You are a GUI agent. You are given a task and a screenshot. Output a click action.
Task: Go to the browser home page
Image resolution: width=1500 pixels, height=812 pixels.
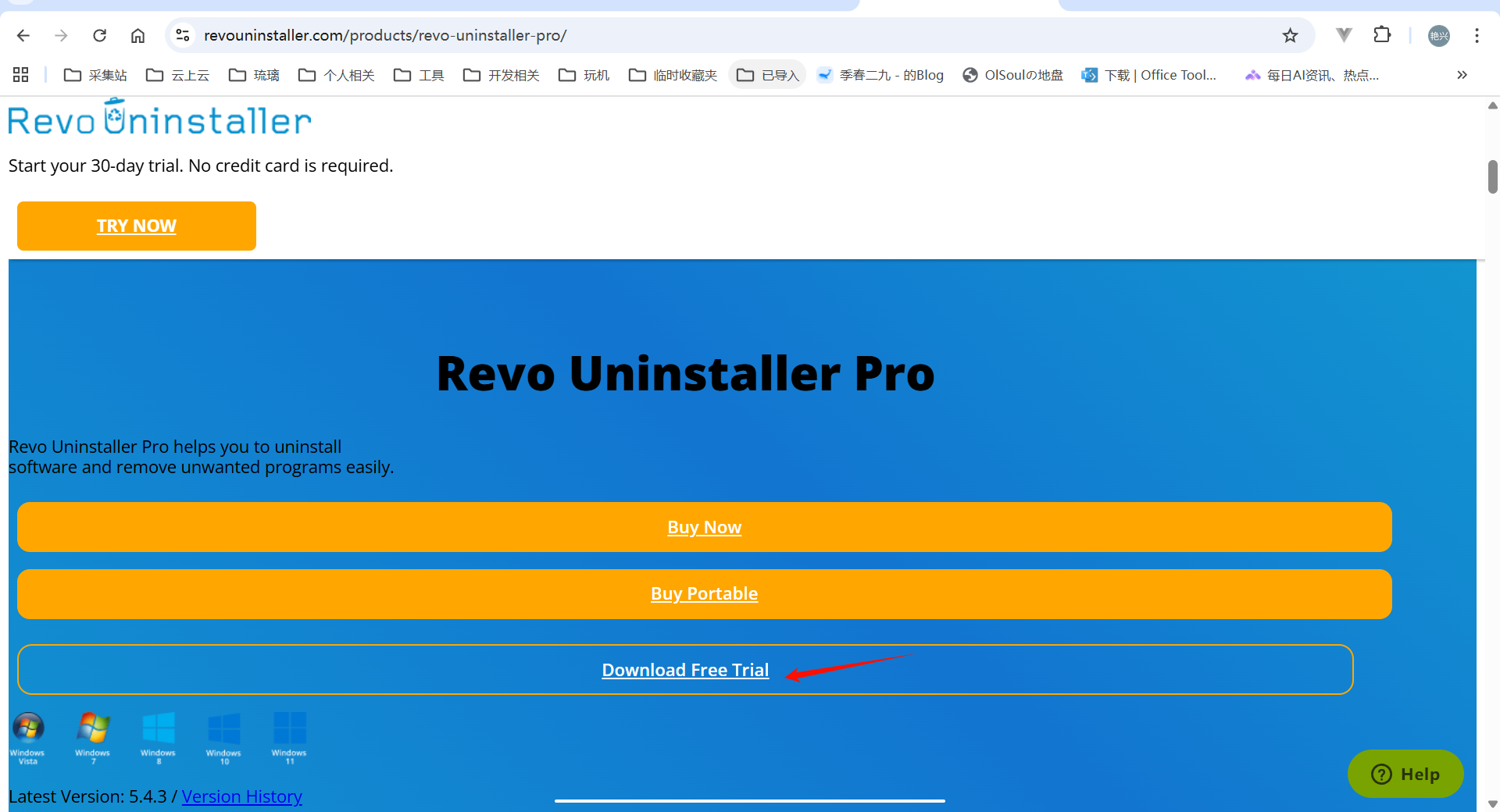click(137, 35)
